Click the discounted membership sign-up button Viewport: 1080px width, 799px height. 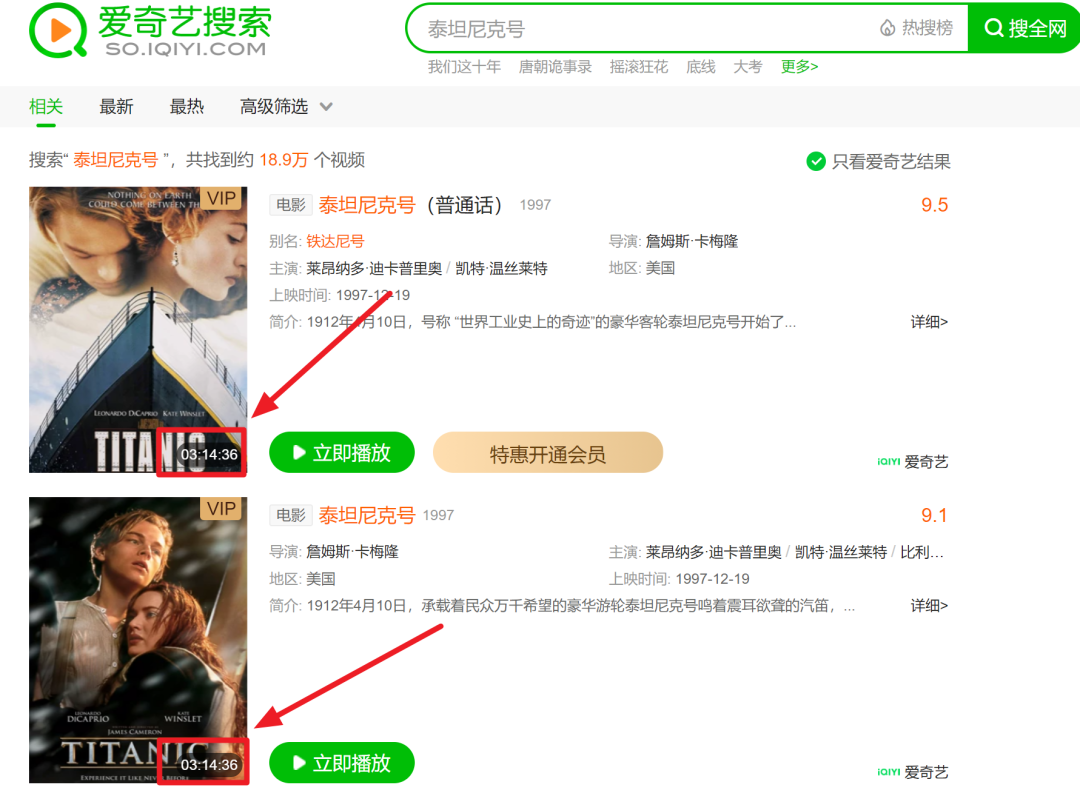point(548,453)
